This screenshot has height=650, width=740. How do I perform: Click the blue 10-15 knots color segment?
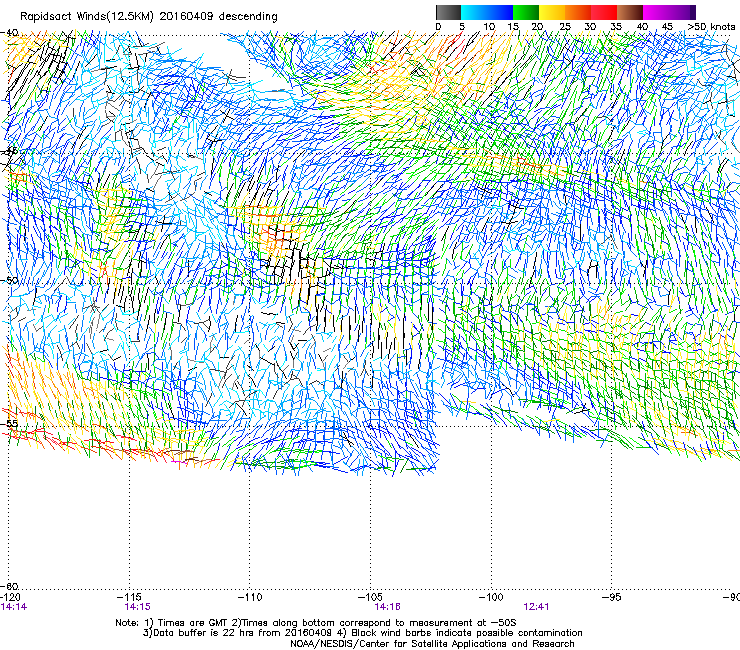coord(500,12)
